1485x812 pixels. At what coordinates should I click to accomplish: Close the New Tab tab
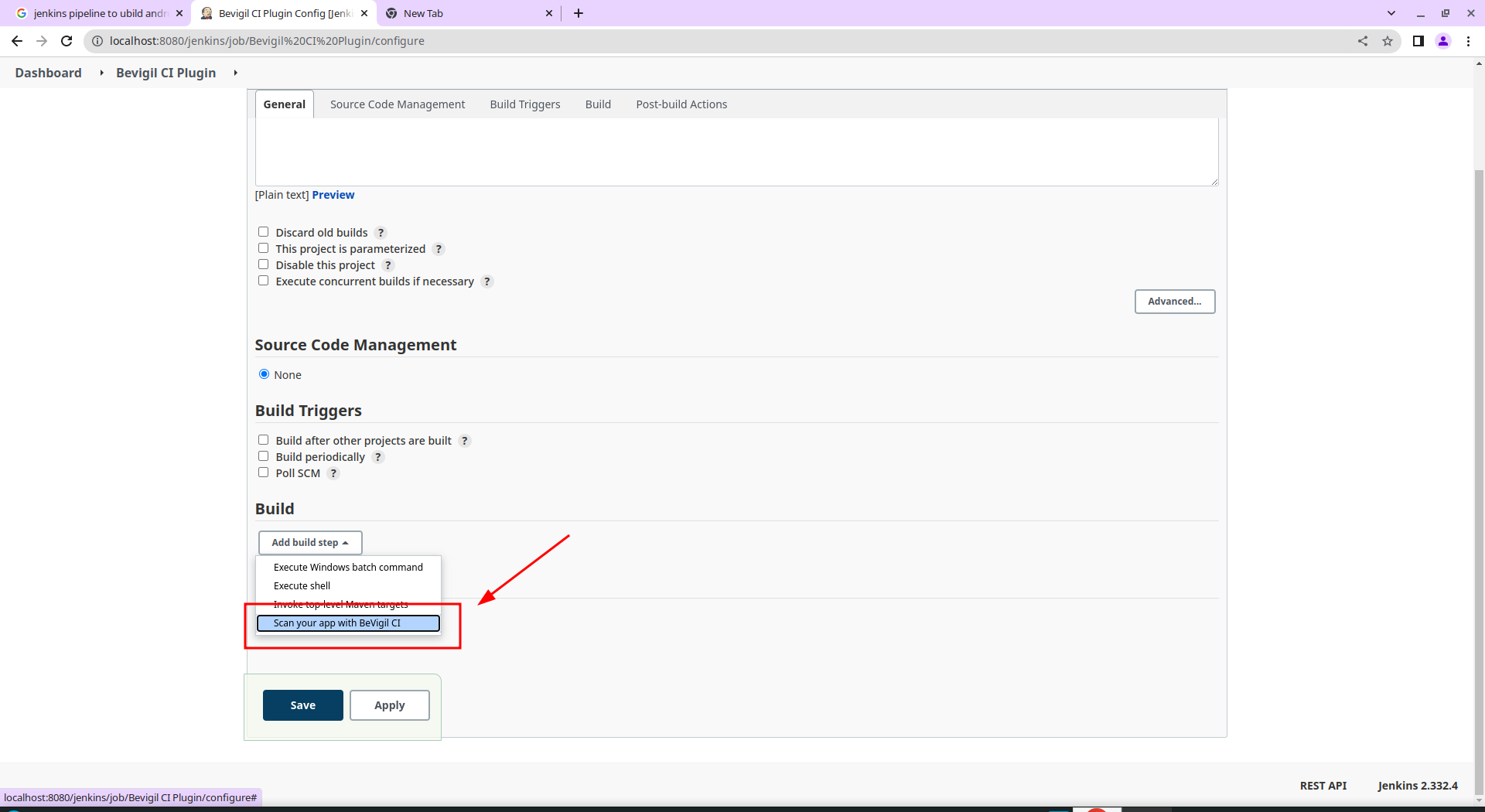pos(549,13)
